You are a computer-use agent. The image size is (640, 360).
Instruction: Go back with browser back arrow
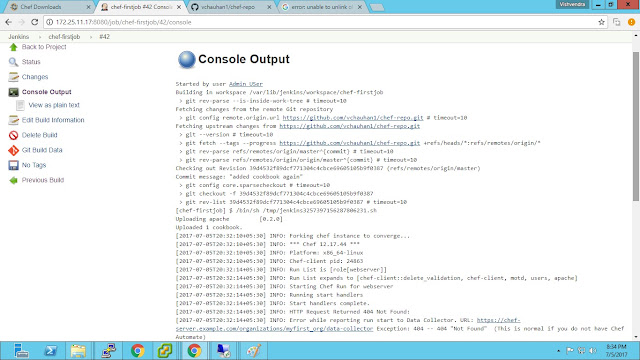pos(9,22)
